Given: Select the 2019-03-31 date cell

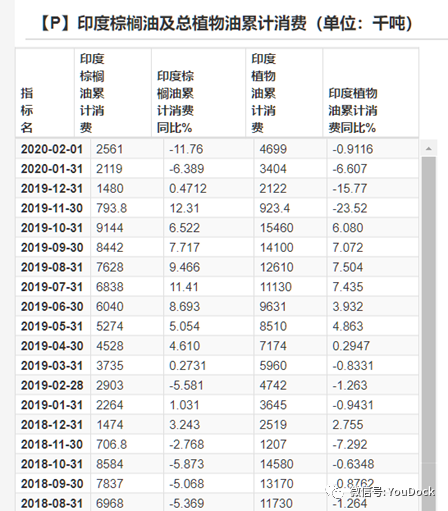Looking at the screenshot, I should pyautogui.click(x=53, y=365).
